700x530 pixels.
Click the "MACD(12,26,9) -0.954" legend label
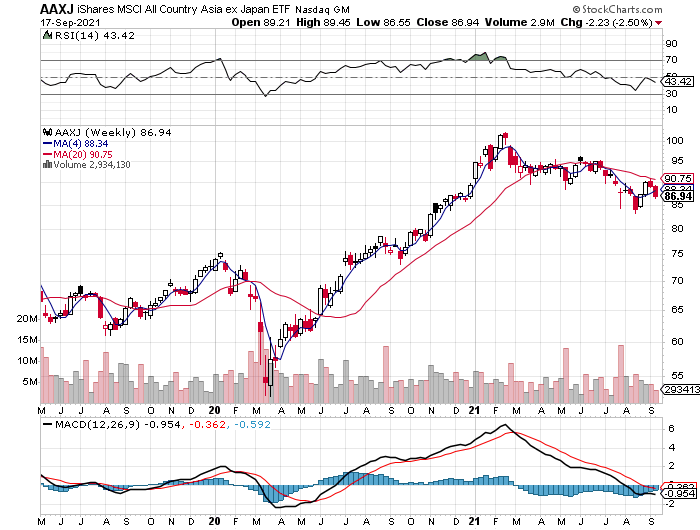[117, 424]
